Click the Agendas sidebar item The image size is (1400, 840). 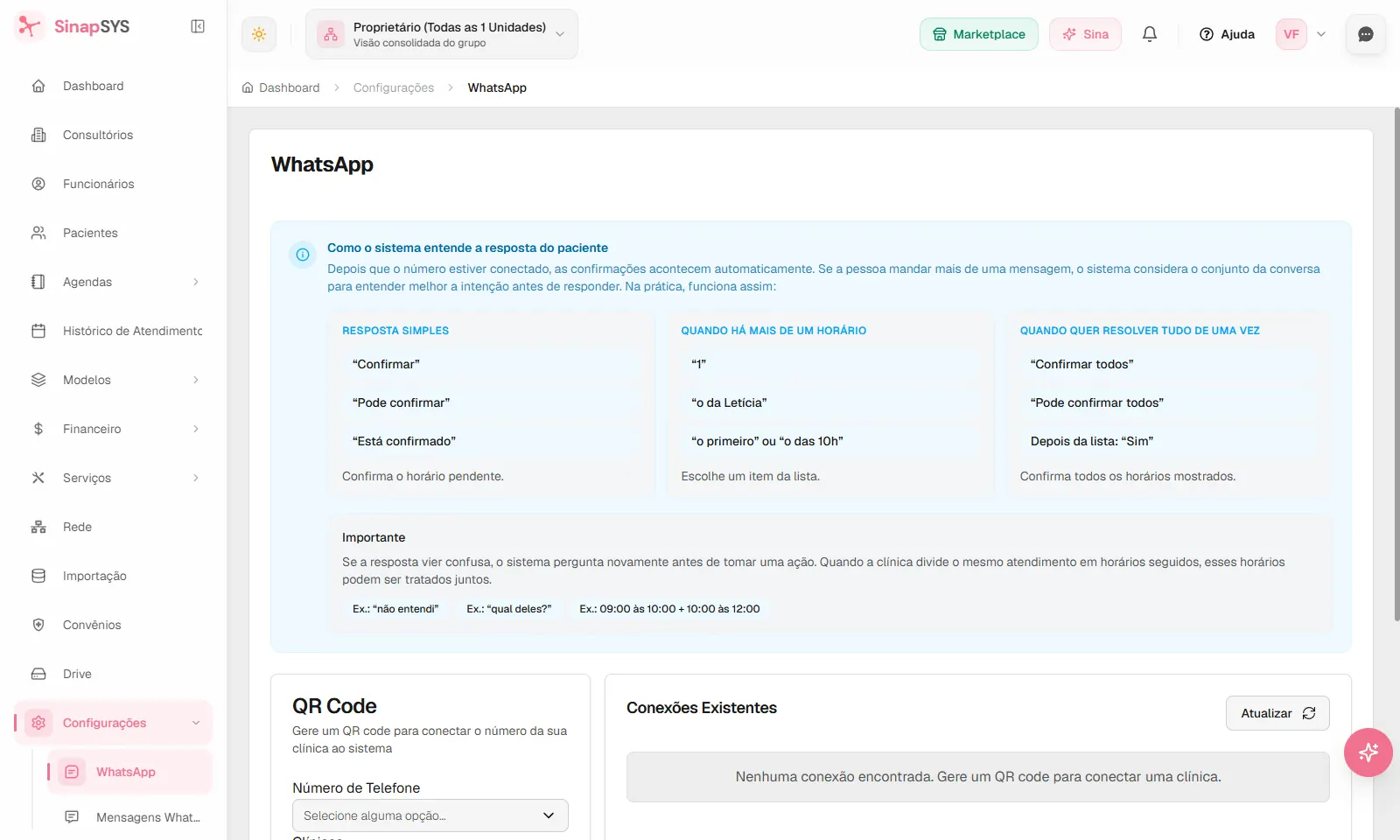click(114, 282)
